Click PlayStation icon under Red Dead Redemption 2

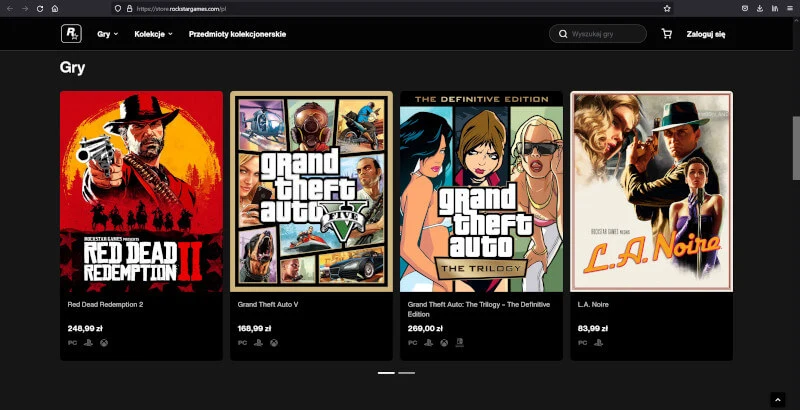tap(88, 343)
